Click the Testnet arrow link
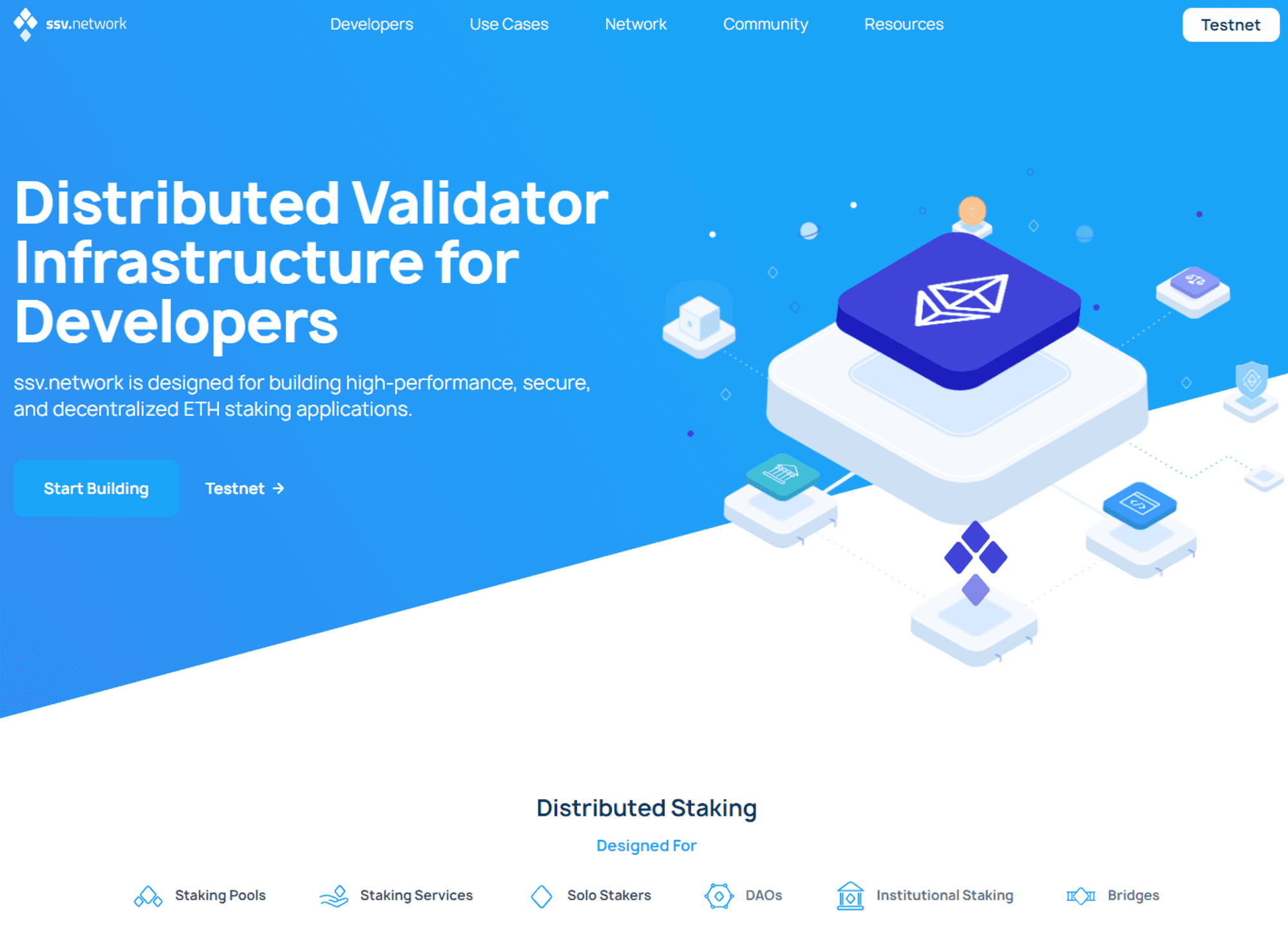Viewport: 1288px width, 944px height. (x=244, y=487)
